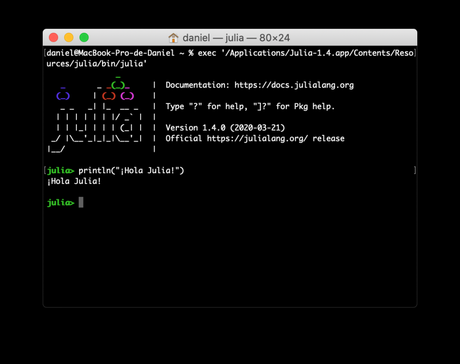This screenshot has height=364, width=460.
Task: Click the blue dot of the Julia logo
Action: (63, 96)
